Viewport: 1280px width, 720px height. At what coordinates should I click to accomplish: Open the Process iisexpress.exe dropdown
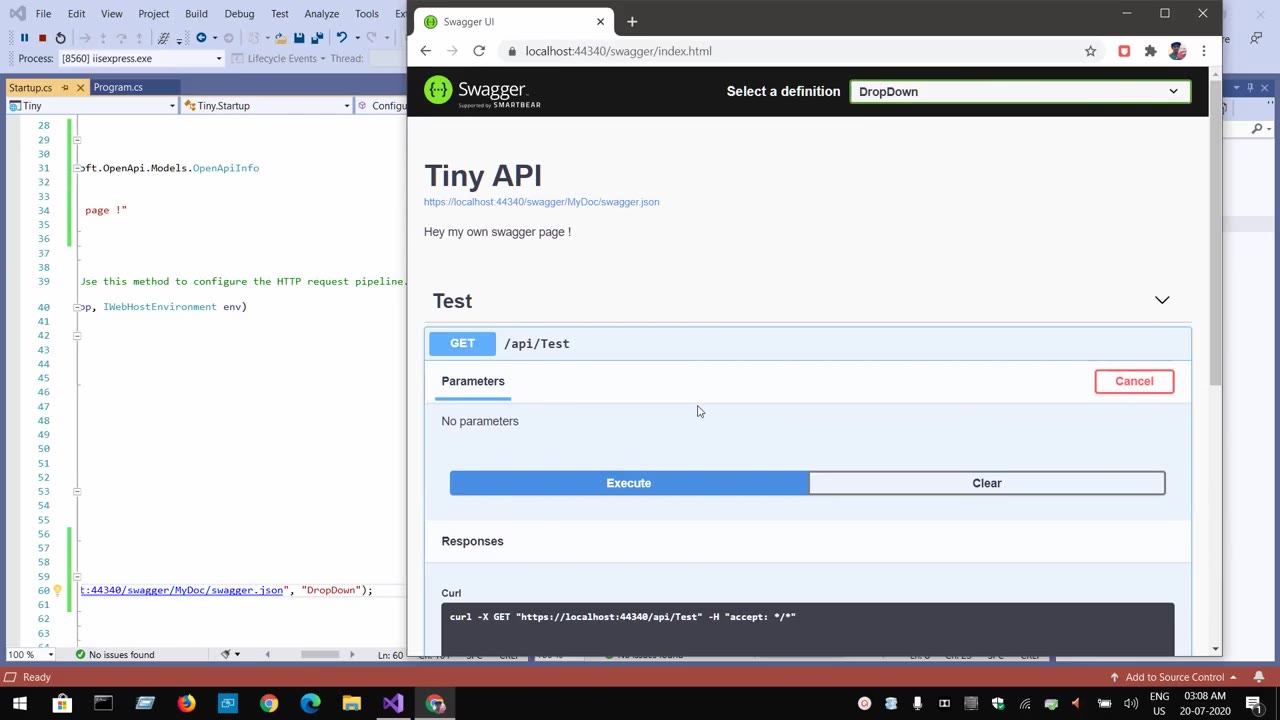(x=219, y=59)
